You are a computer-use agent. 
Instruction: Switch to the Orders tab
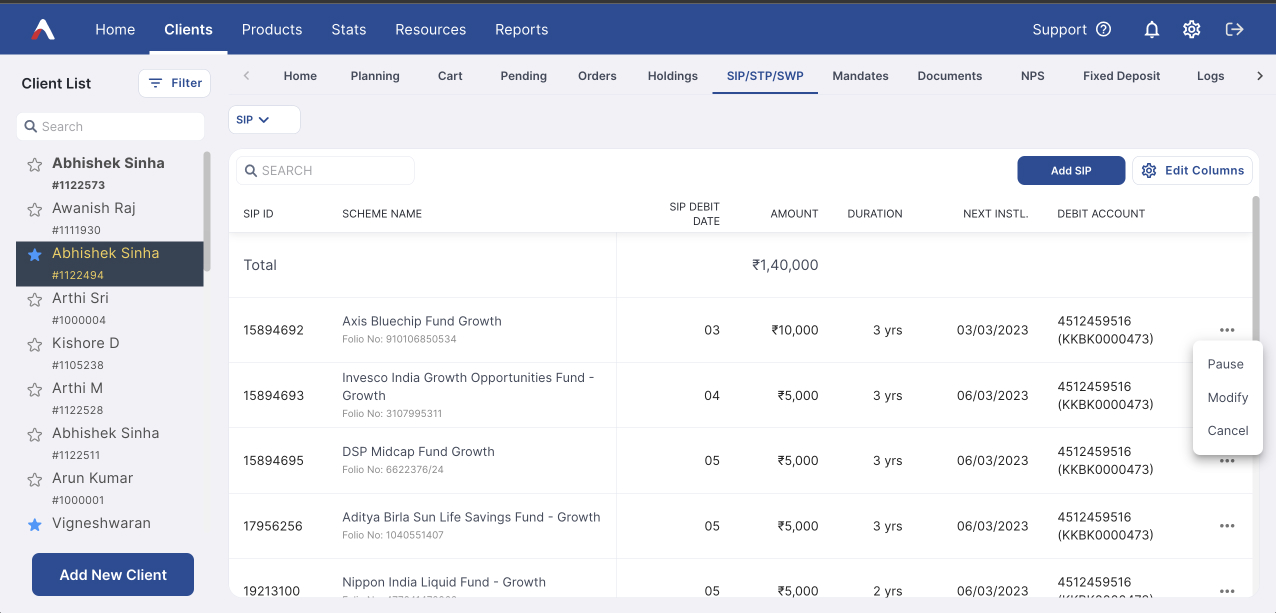click(x=597, y=76)
